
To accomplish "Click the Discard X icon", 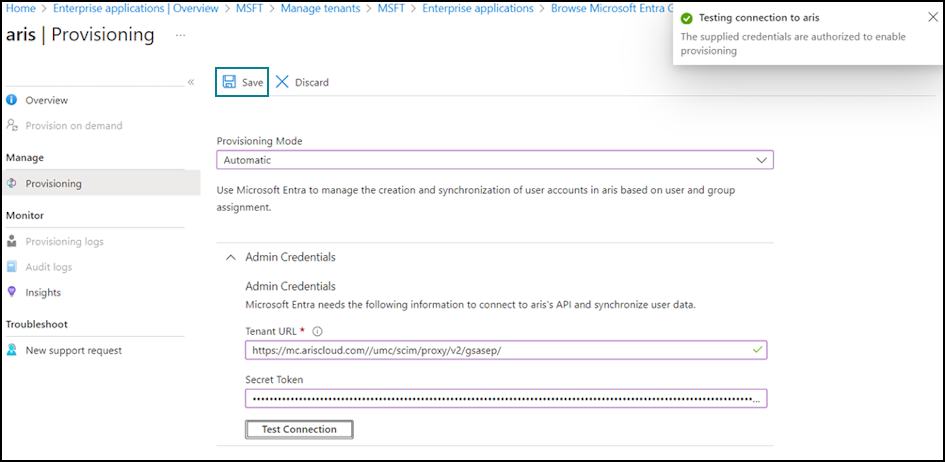I will coord(282,82).
